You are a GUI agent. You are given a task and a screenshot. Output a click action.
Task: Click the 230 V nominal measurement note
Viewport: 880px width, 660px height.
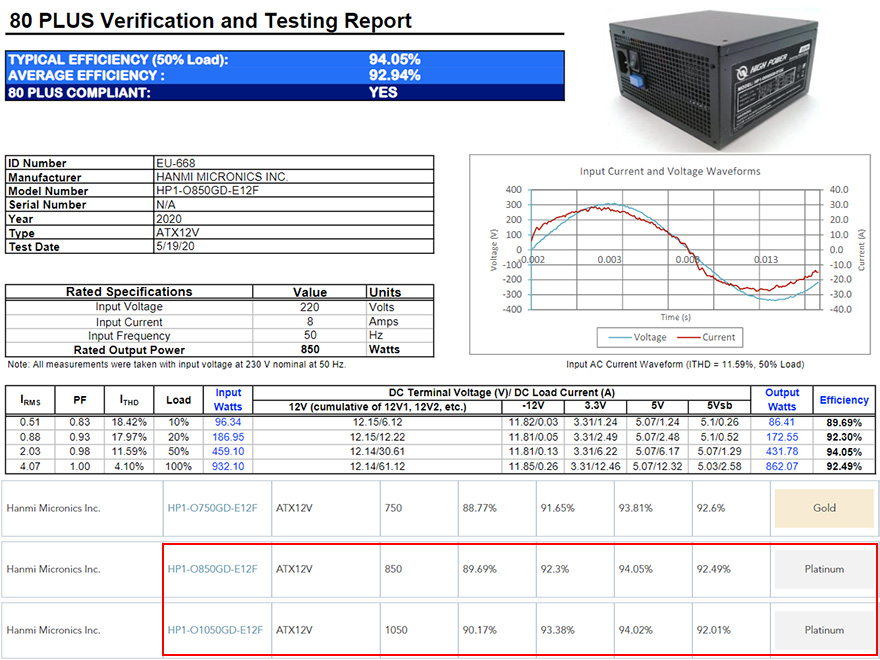177,364
